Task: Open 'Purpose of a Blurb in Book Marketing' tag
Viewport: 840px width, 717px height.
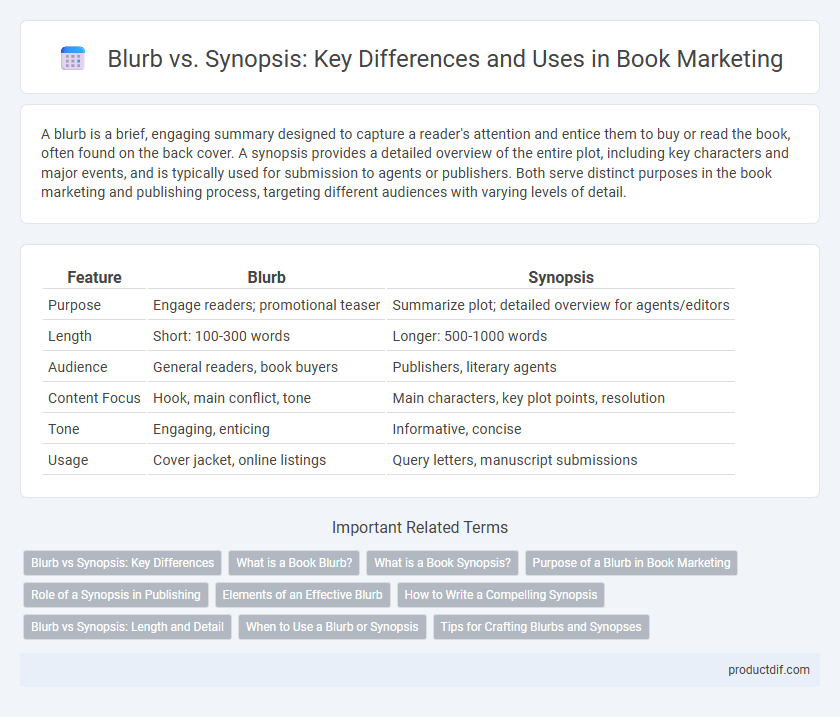Action: pos(631,563)
